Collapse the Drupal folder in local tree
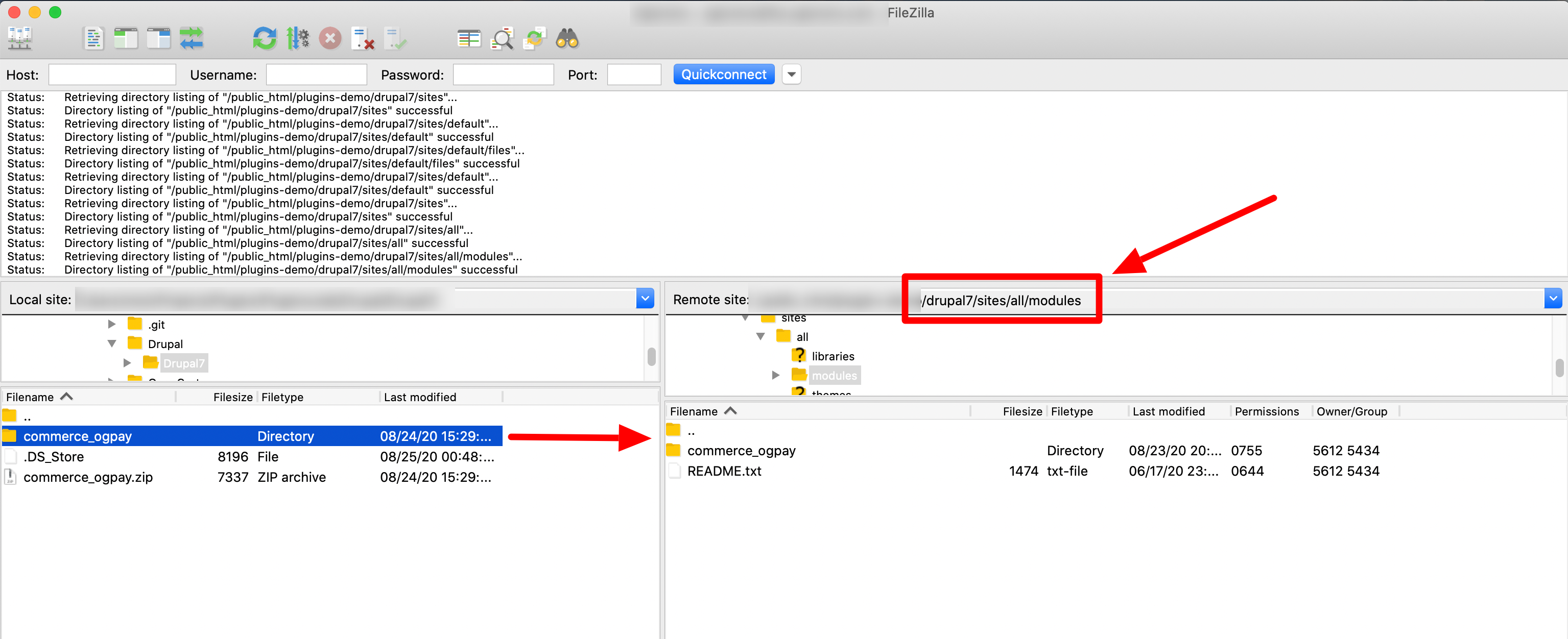Screen dimensions: 1568x639 coord(112,343)
